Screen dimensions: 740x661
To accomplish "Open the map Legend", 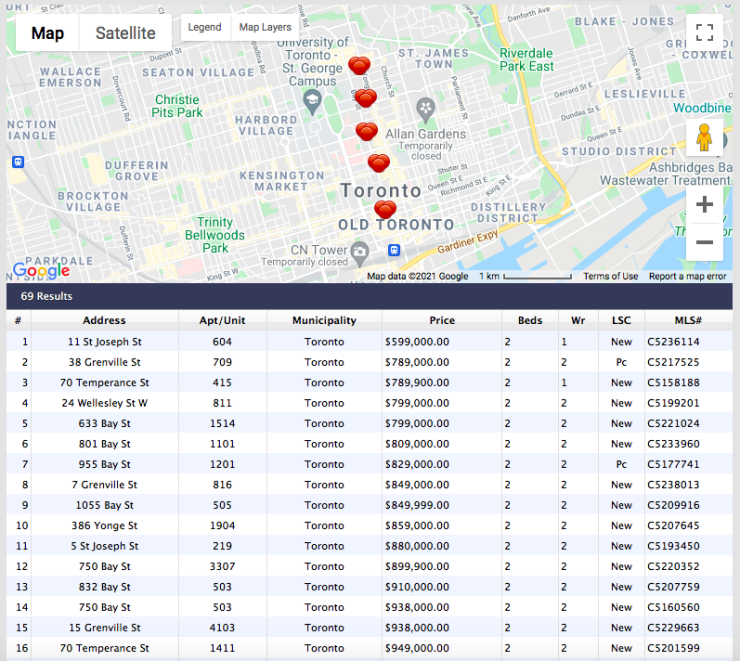I will [x=204, y=27].
